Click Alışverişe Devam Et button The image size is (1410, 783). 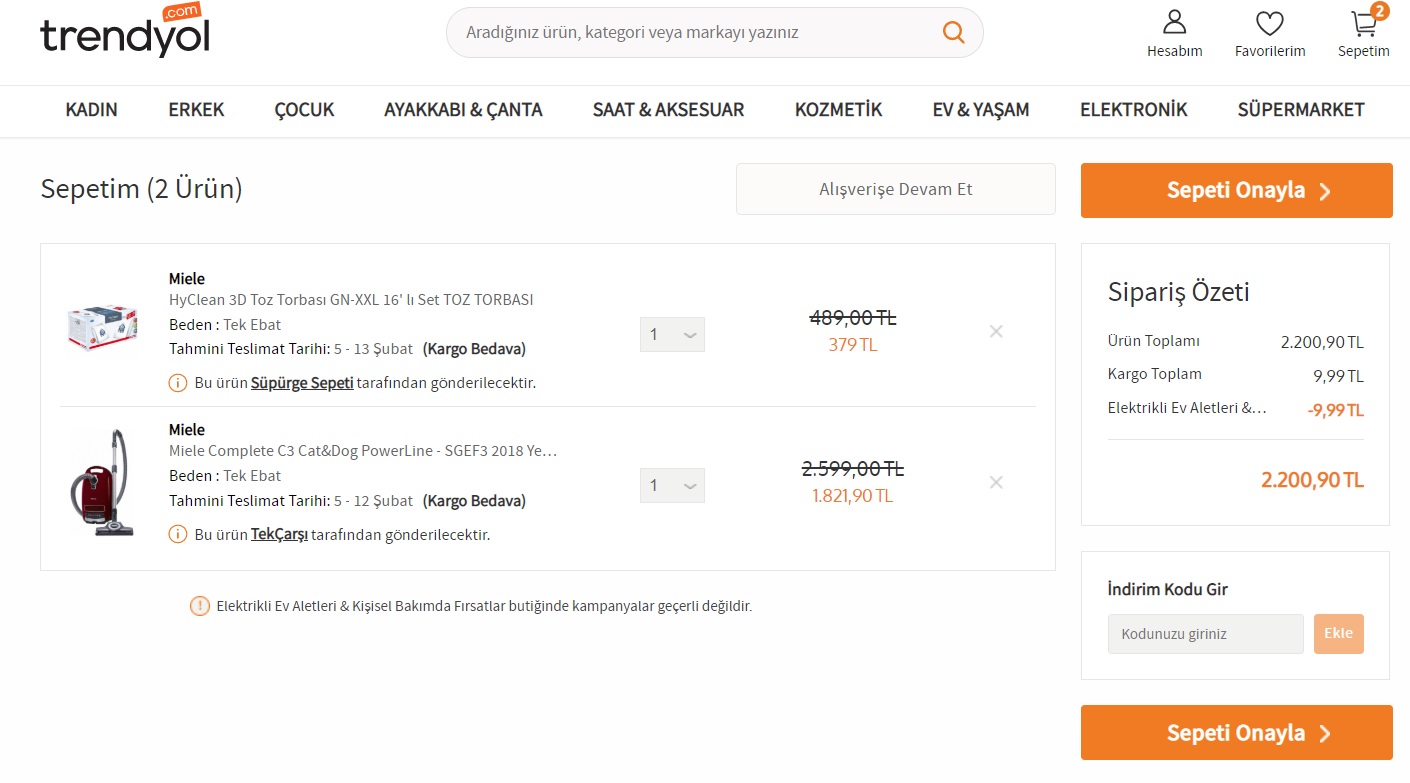pyautogui.click(x=896, y=189)
